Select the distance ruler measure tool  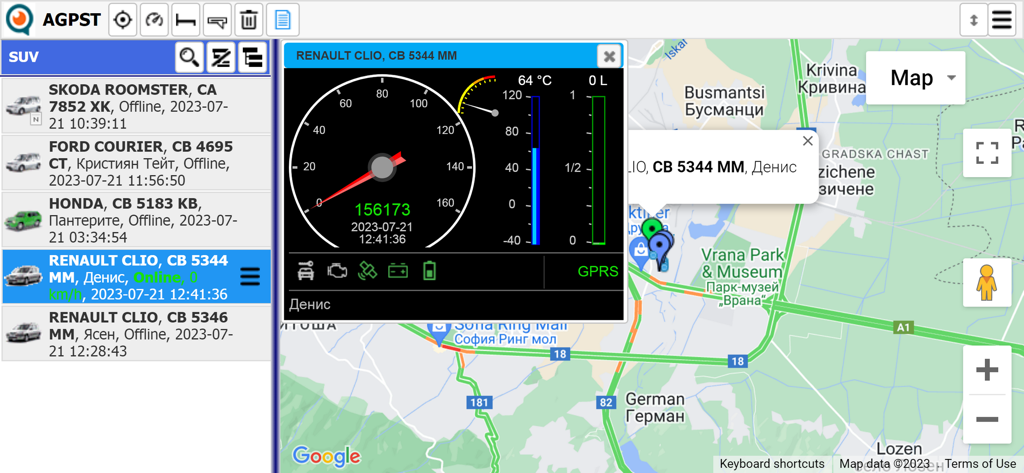tap(186, 20)
